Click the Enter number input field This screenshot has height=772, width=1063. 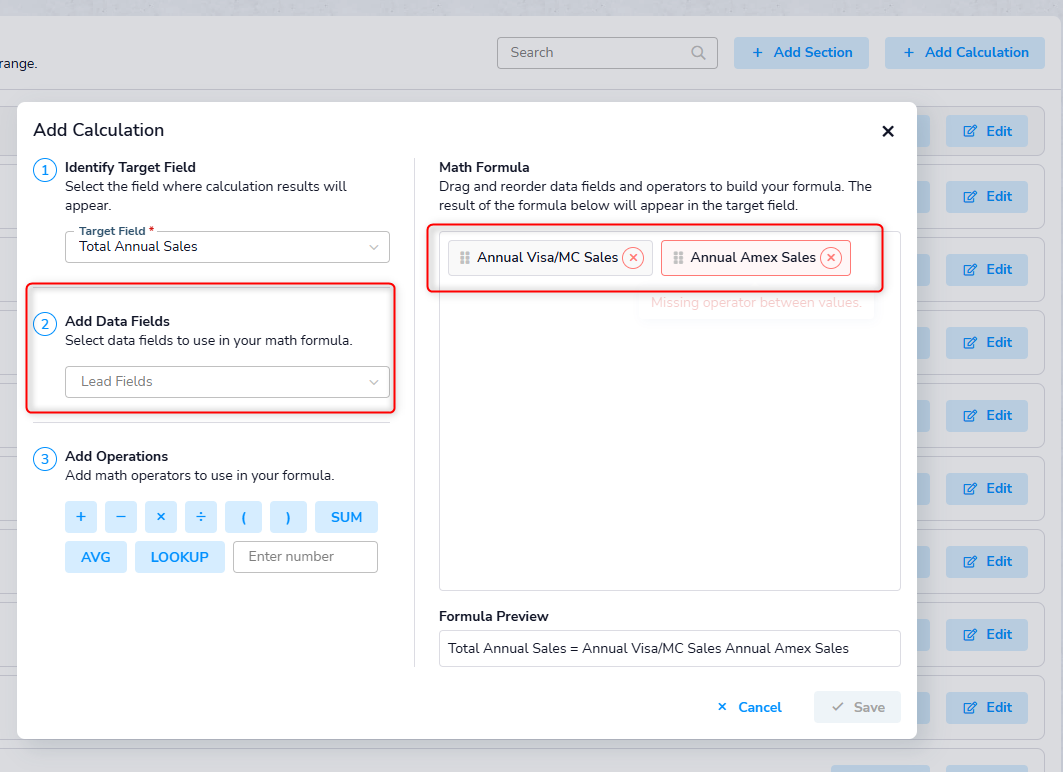pos(305,557)
